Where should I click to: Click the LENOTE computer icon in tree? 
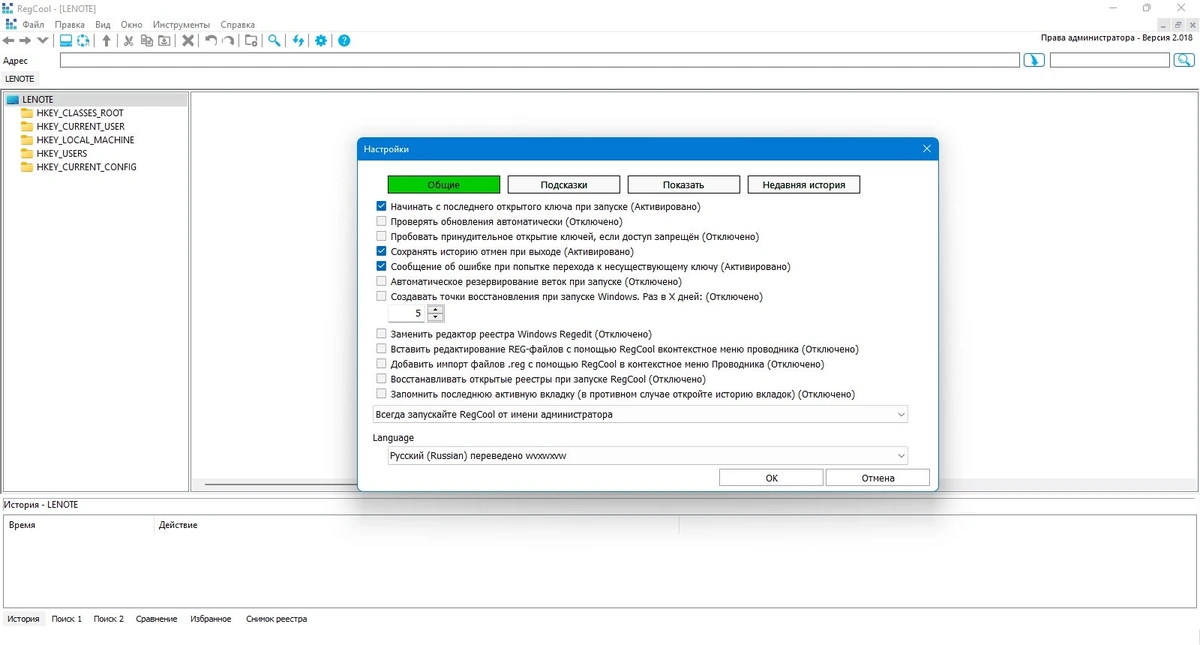[x=12, y=100]
